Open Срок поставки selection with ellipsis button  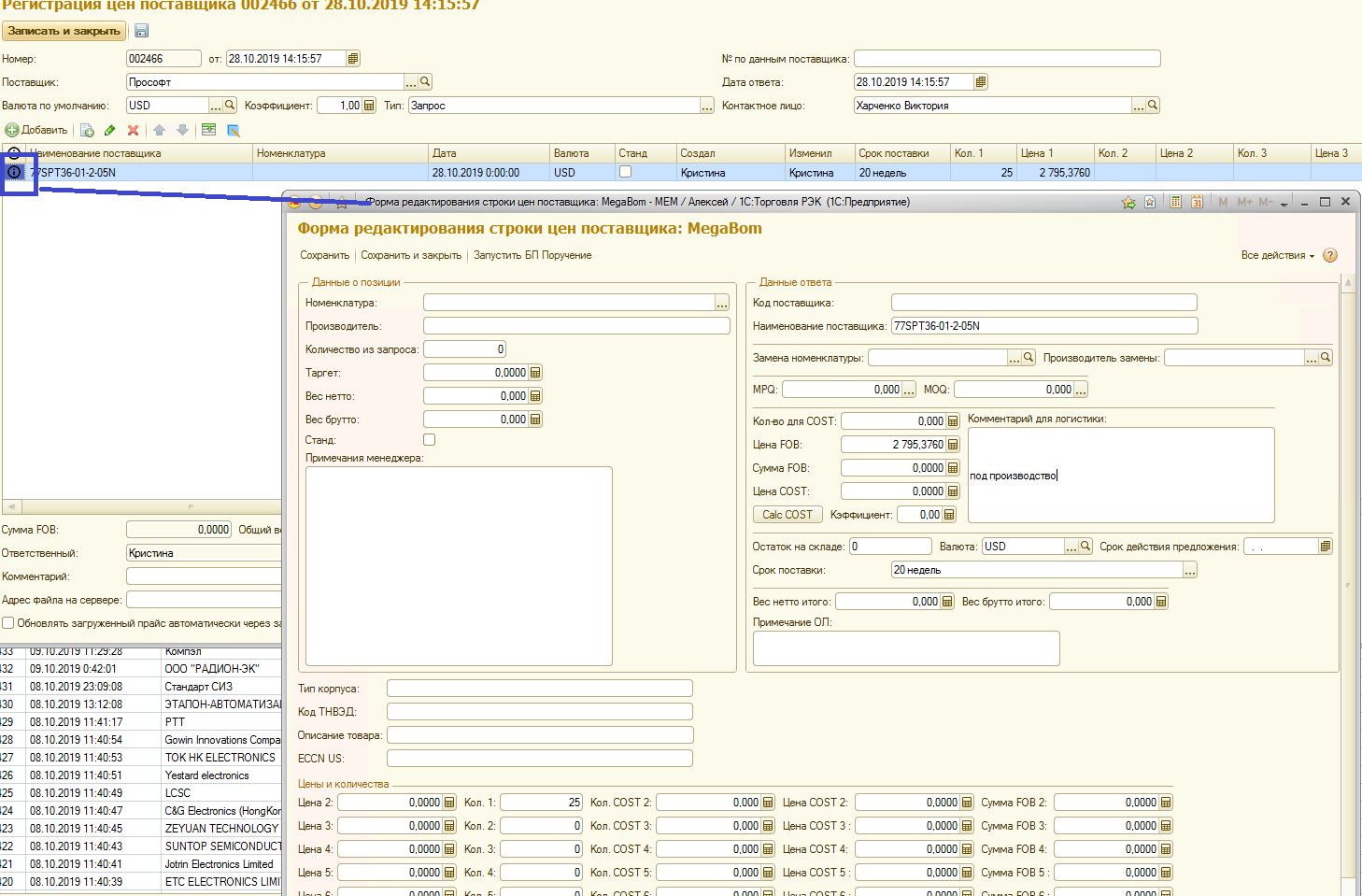click(x=1189, y=570)
